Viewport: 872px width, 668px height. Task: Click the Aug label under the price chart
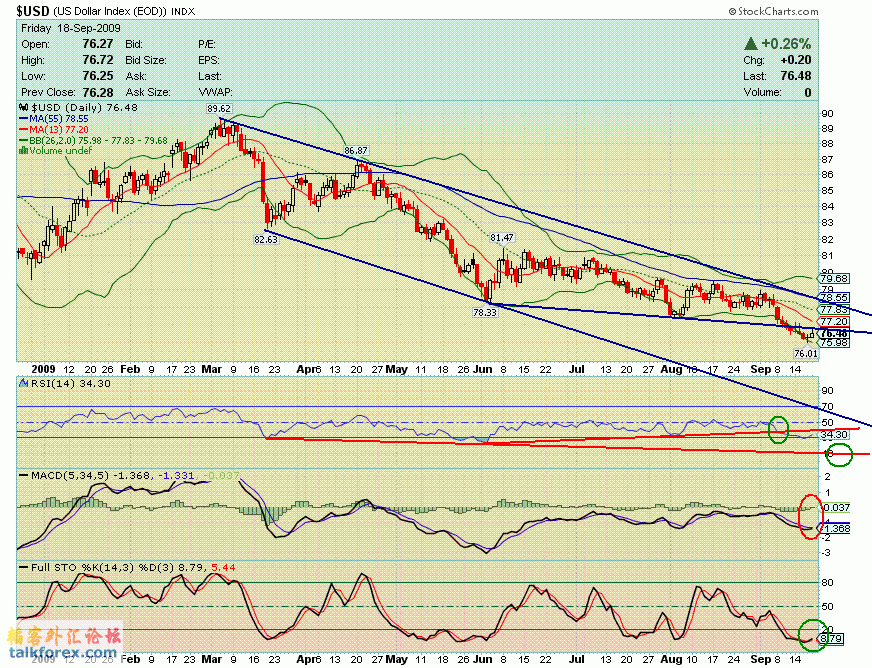click(x=671, y=369)
